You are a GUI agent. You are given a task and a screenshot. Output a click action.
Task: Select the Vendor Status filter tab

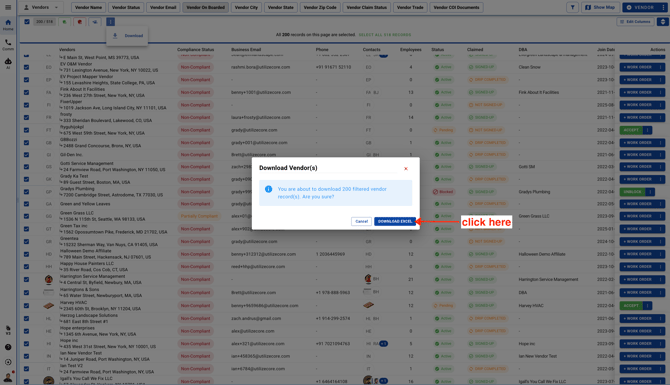point(126,7)
